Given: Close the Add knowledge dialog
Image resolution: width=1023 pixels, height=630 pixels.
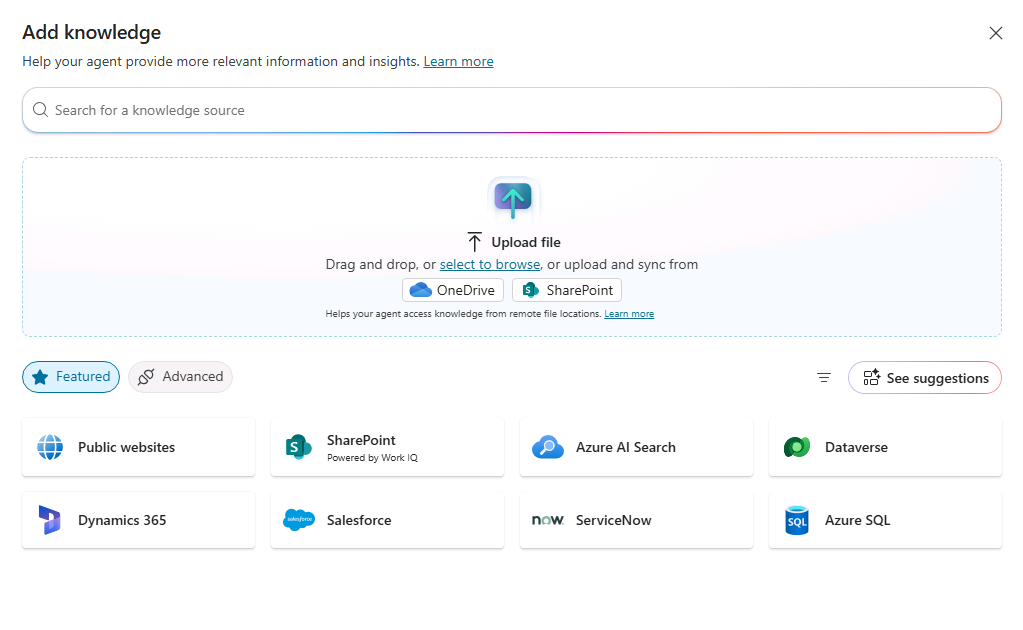Looking at the screenshot, I should pos(995,33).
